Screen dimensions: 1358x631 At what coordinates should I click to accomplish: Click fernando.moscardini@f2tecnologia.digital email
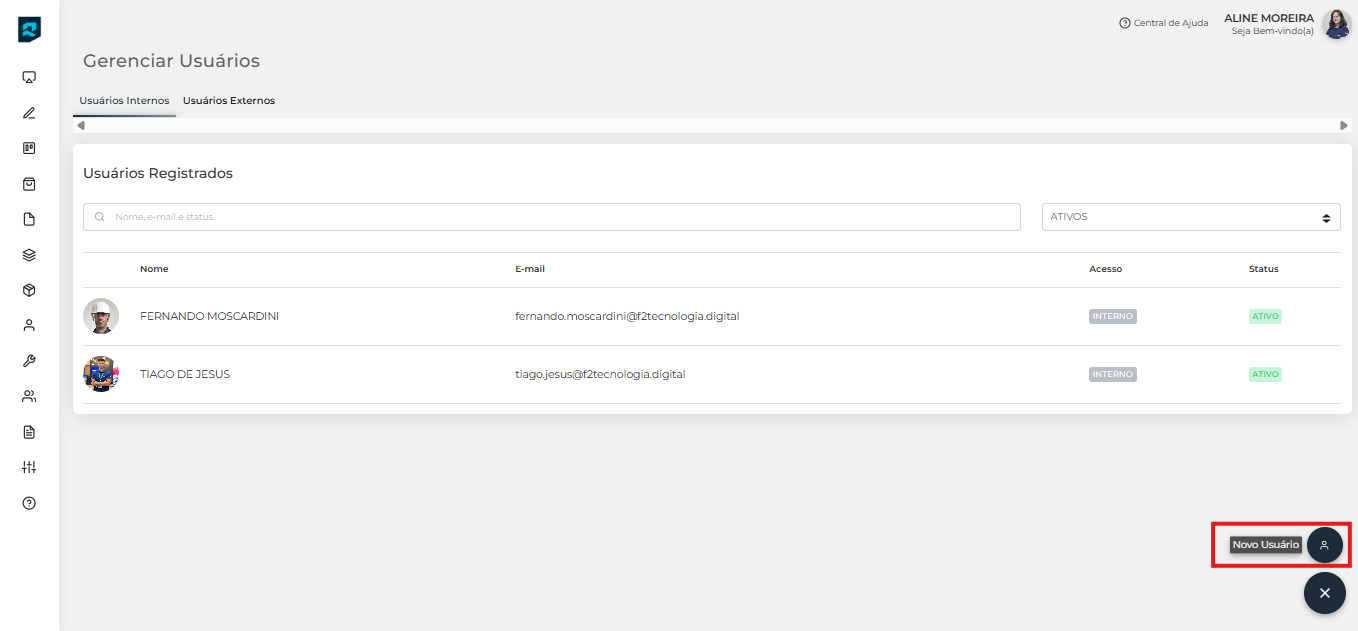627,316
